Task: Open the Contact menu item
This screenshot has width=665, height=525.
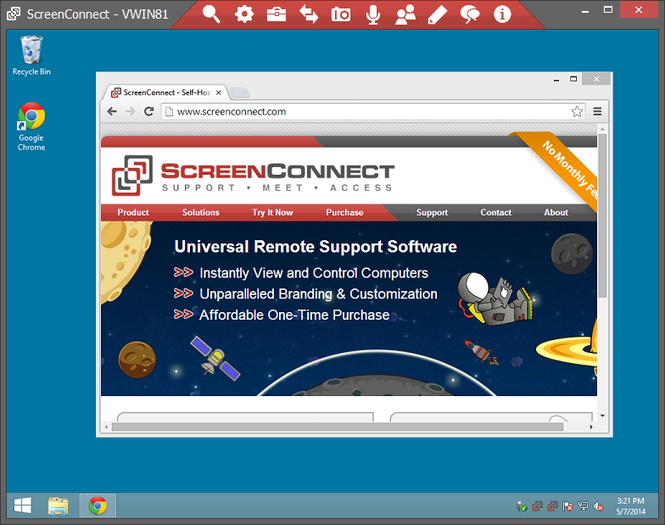Action: point(496,212)
